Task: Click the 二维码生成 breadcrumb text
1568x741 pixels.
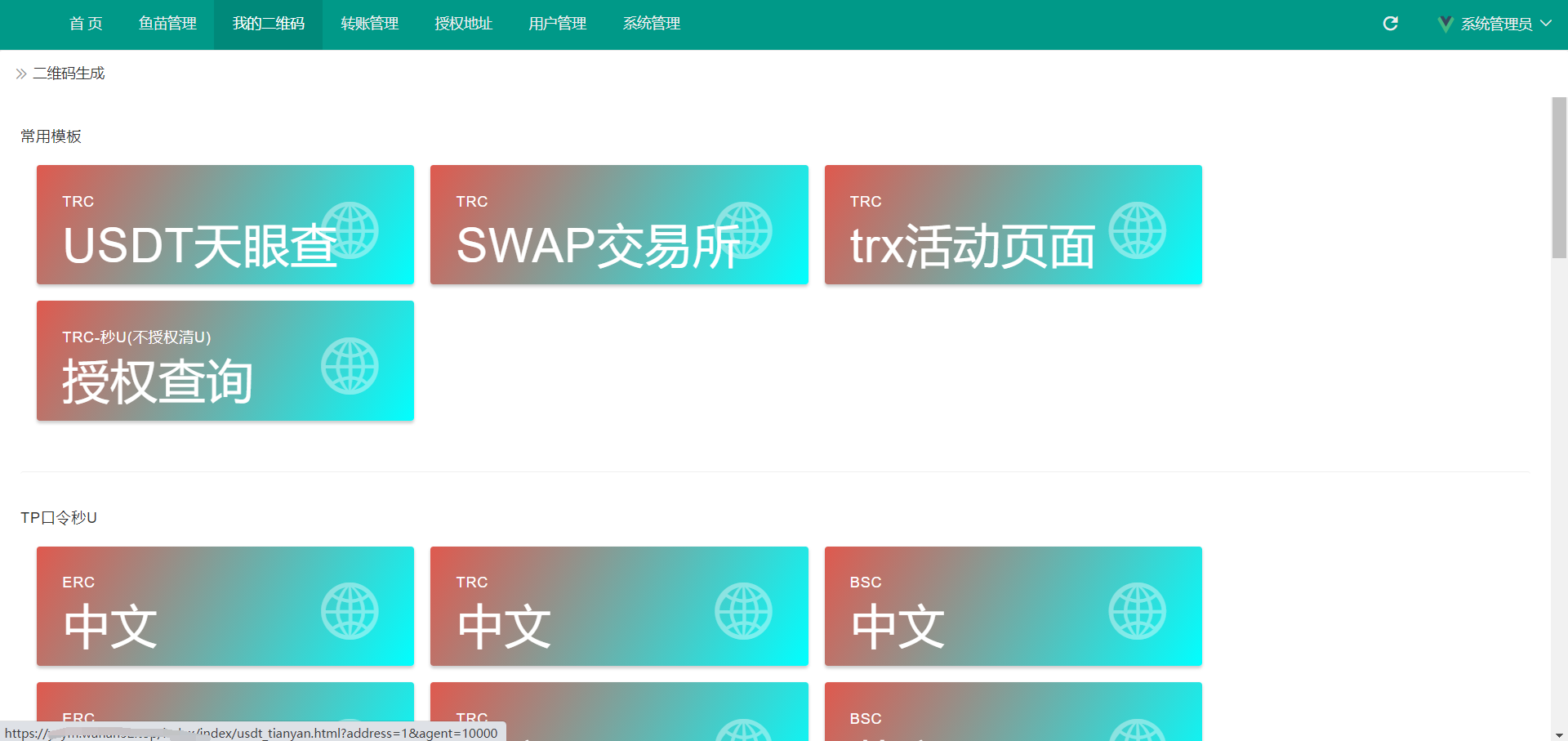Action: click(x=69, y=74)
